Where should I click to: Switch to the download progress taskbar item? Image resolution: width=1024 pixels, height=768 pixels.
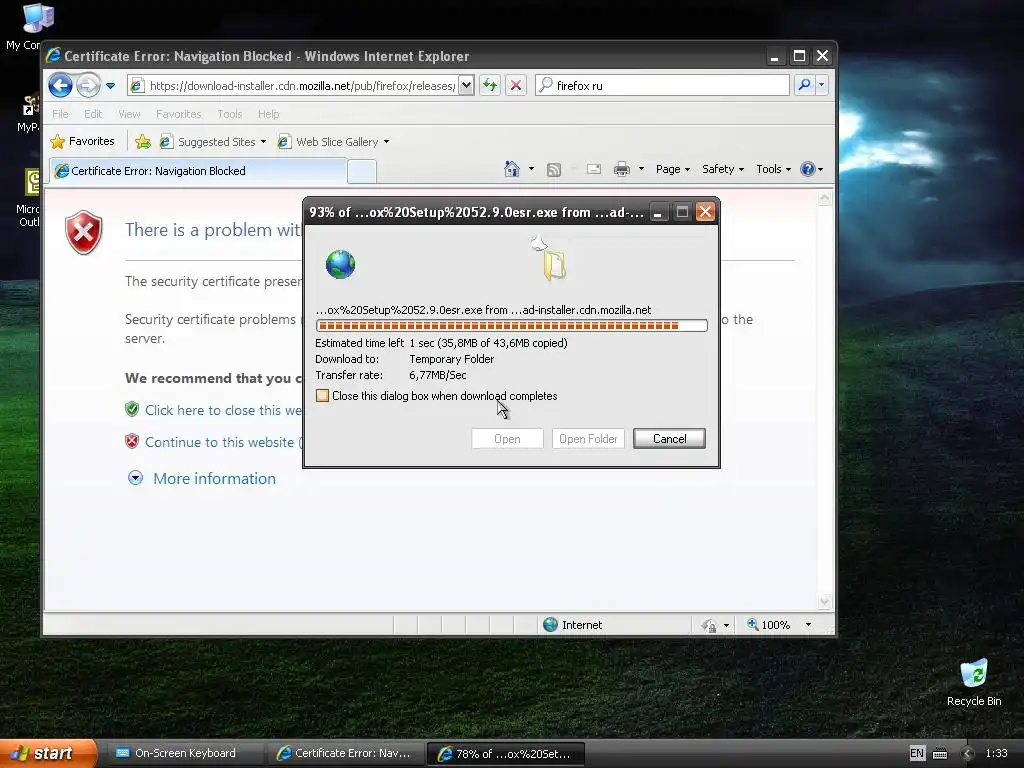[x=505, y=754]
